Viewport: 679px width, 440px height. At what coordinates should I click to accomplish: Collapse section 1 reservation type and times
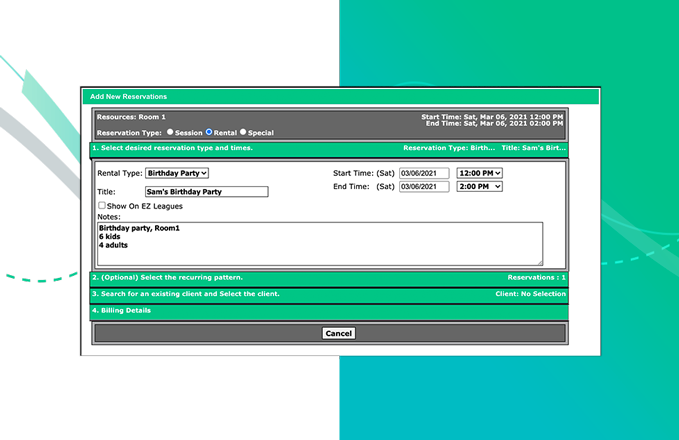pyautogui.click(x=172, y=148)
